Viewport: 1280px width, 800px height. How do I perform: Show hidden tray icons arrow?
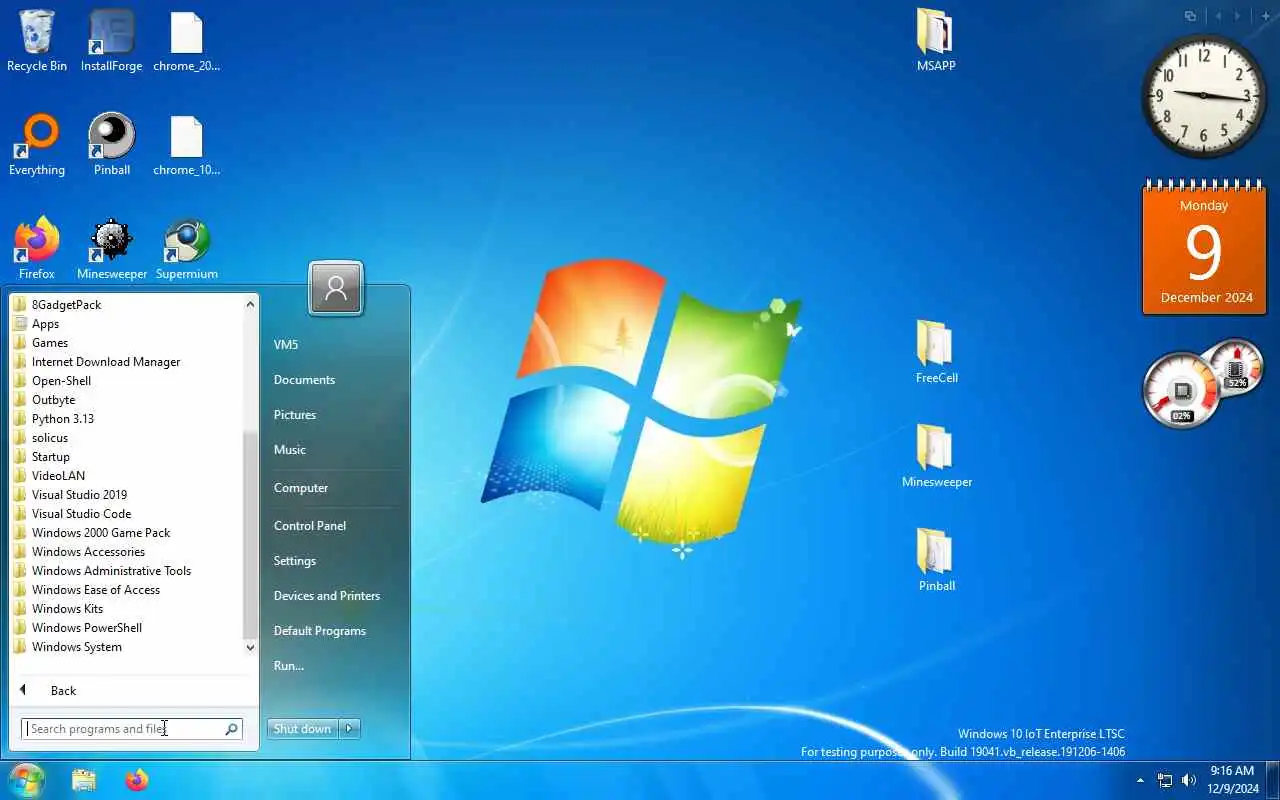pos(1140,780)
